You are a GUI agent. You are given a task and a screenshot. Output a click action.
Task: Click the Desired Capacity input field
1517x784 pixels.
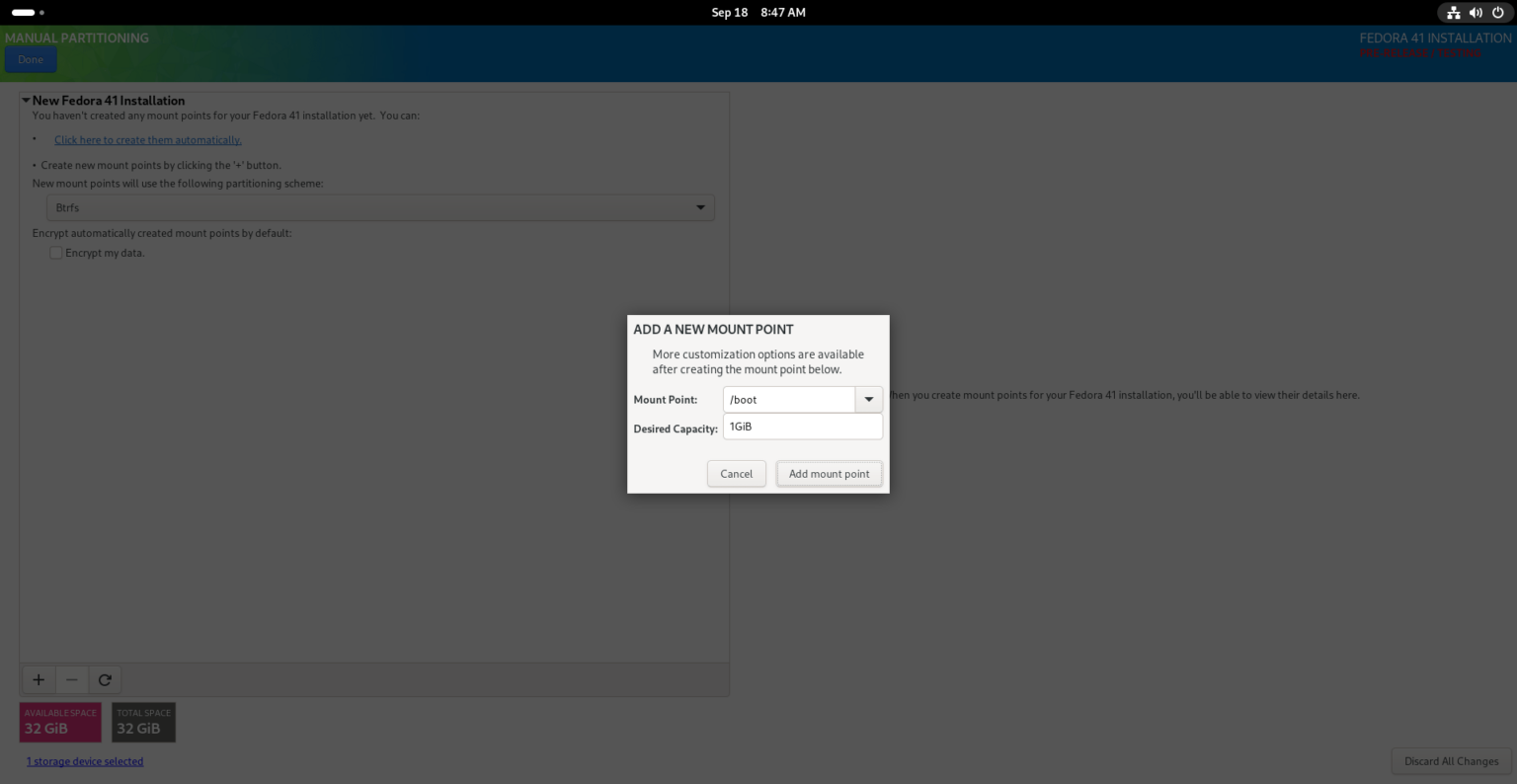[802, 426]
